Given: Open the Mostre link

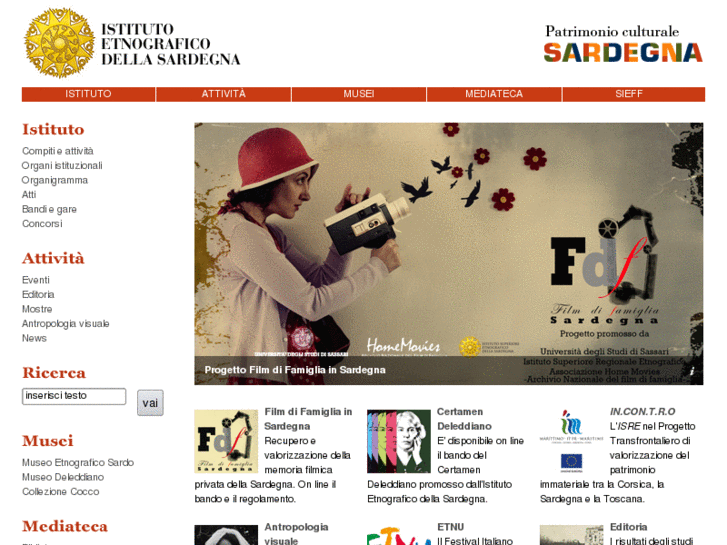Looking at the screenshot, I should tap(37, 309).
